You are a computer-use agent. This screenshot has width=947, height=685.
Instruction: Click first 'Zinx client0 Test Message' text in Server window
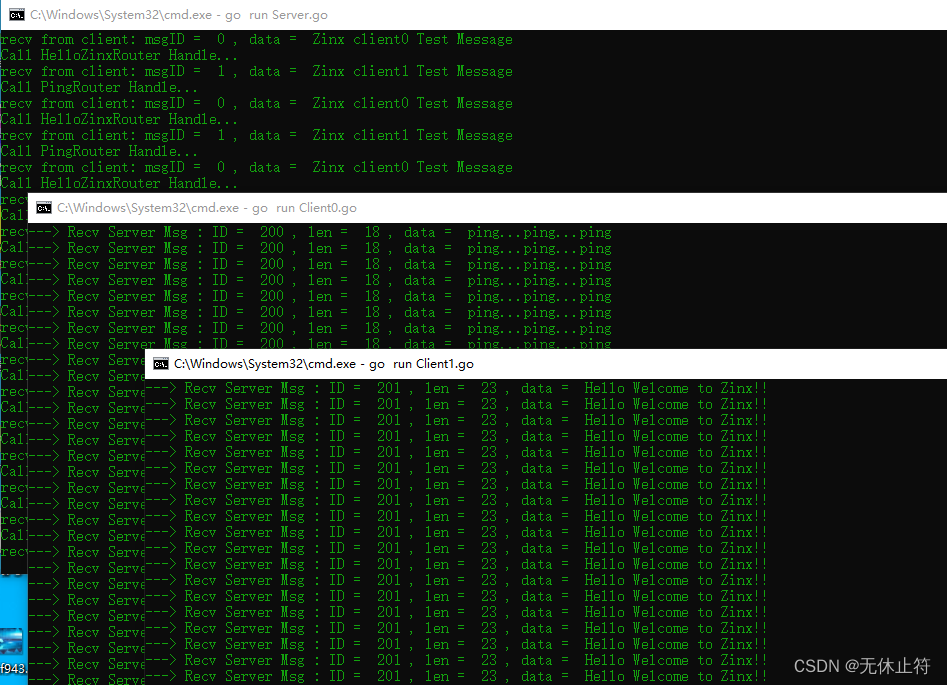(413, 39)
